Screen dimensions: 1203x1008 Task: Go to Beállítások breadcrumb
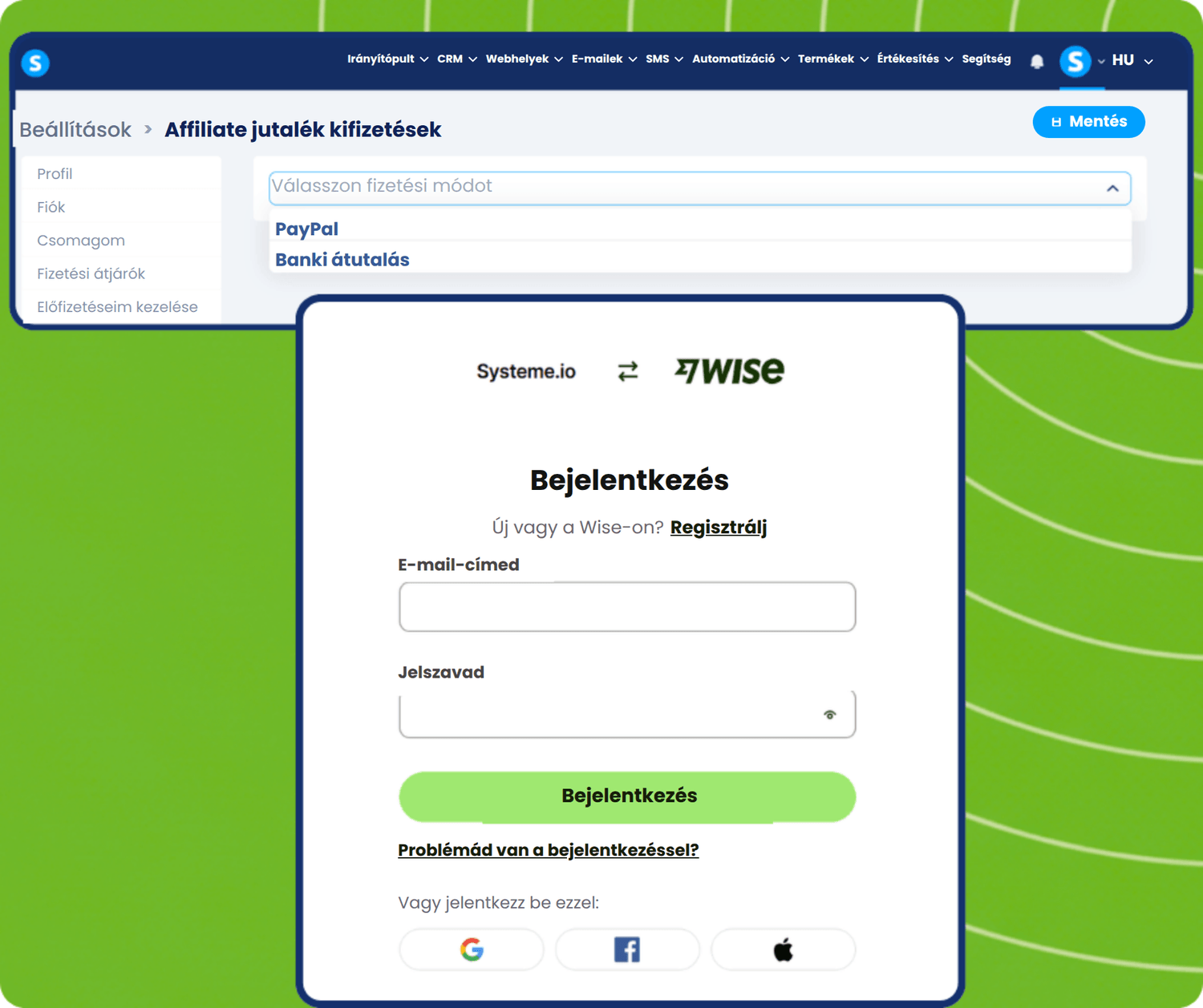75,130
